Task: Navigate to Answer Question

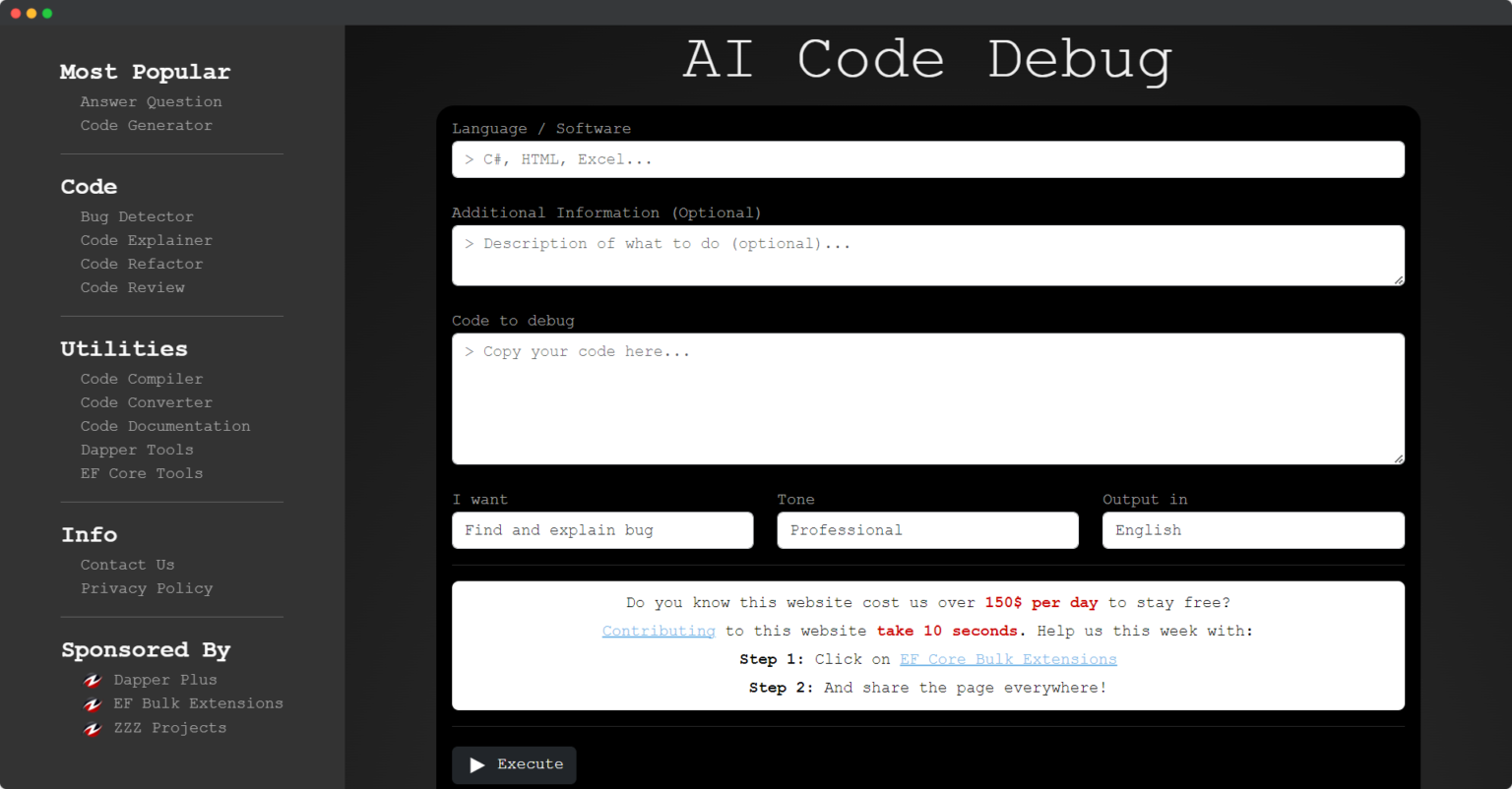Action: pos(151,101)
